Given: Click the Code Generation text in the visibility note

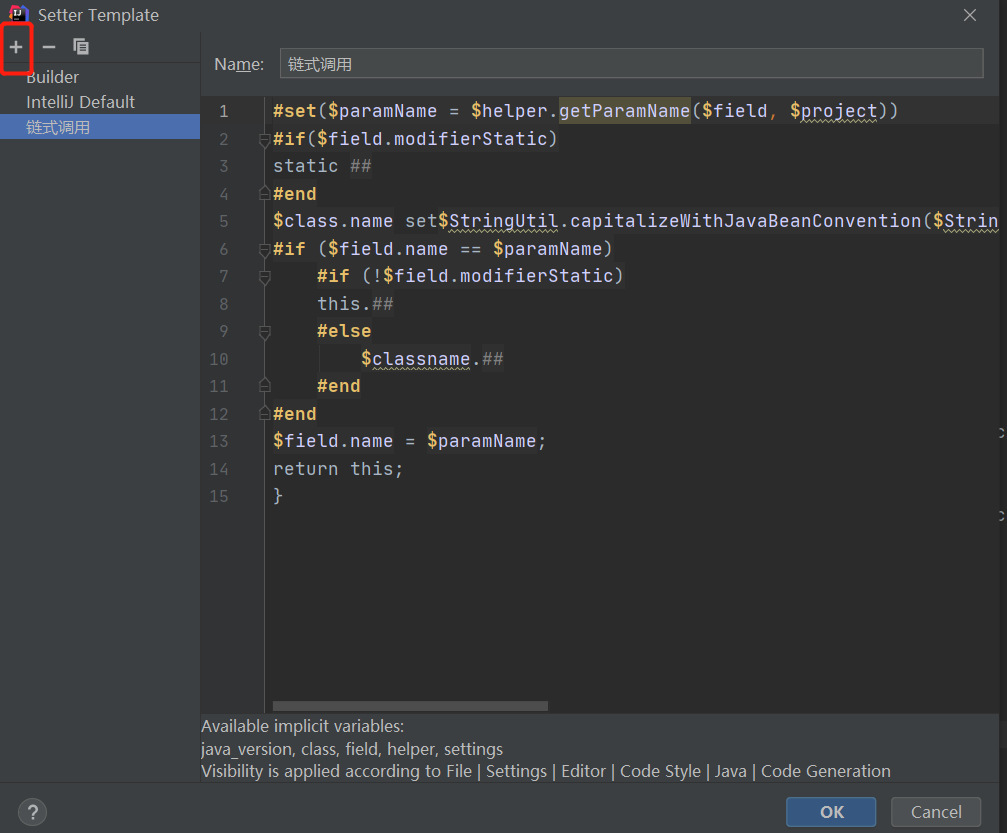Looking at the screenshot, I should (826, 771).
